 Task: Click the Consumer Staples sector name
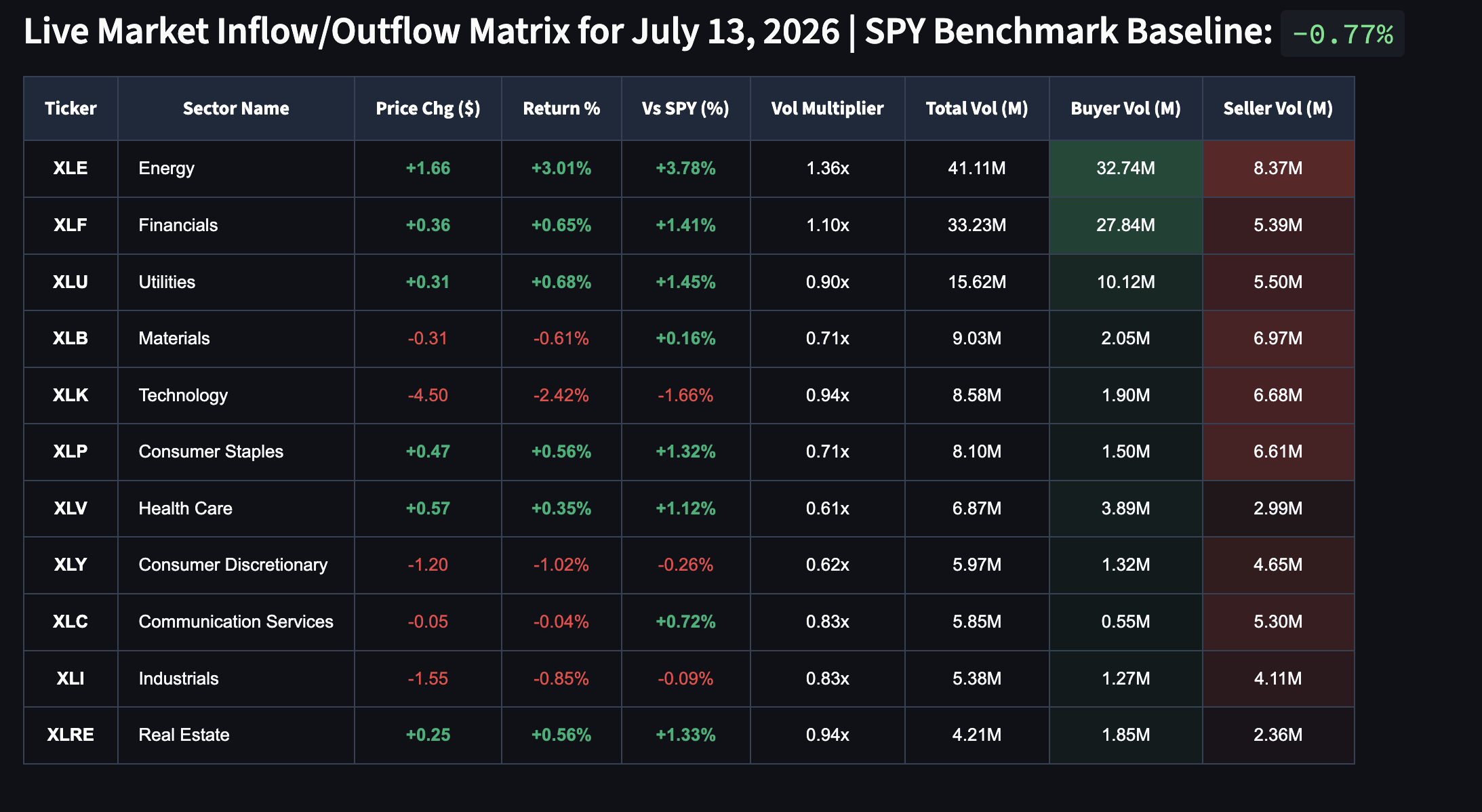click(x=211, y=451)
